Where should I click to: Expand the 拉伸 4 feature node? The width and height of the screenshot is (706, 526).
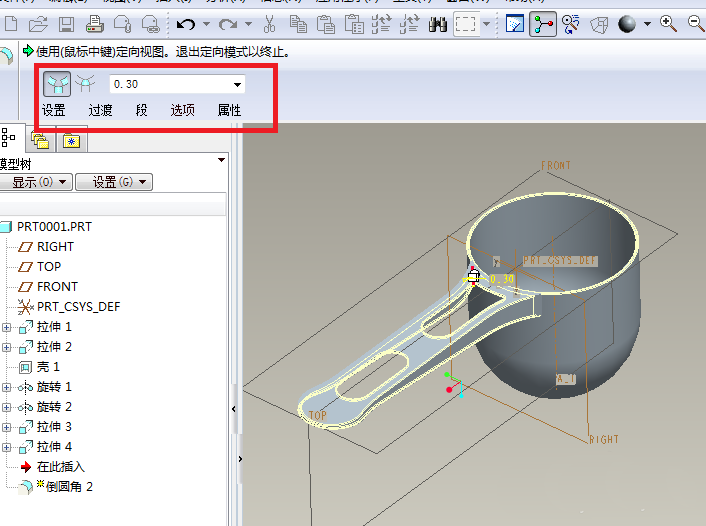point(6,447)
